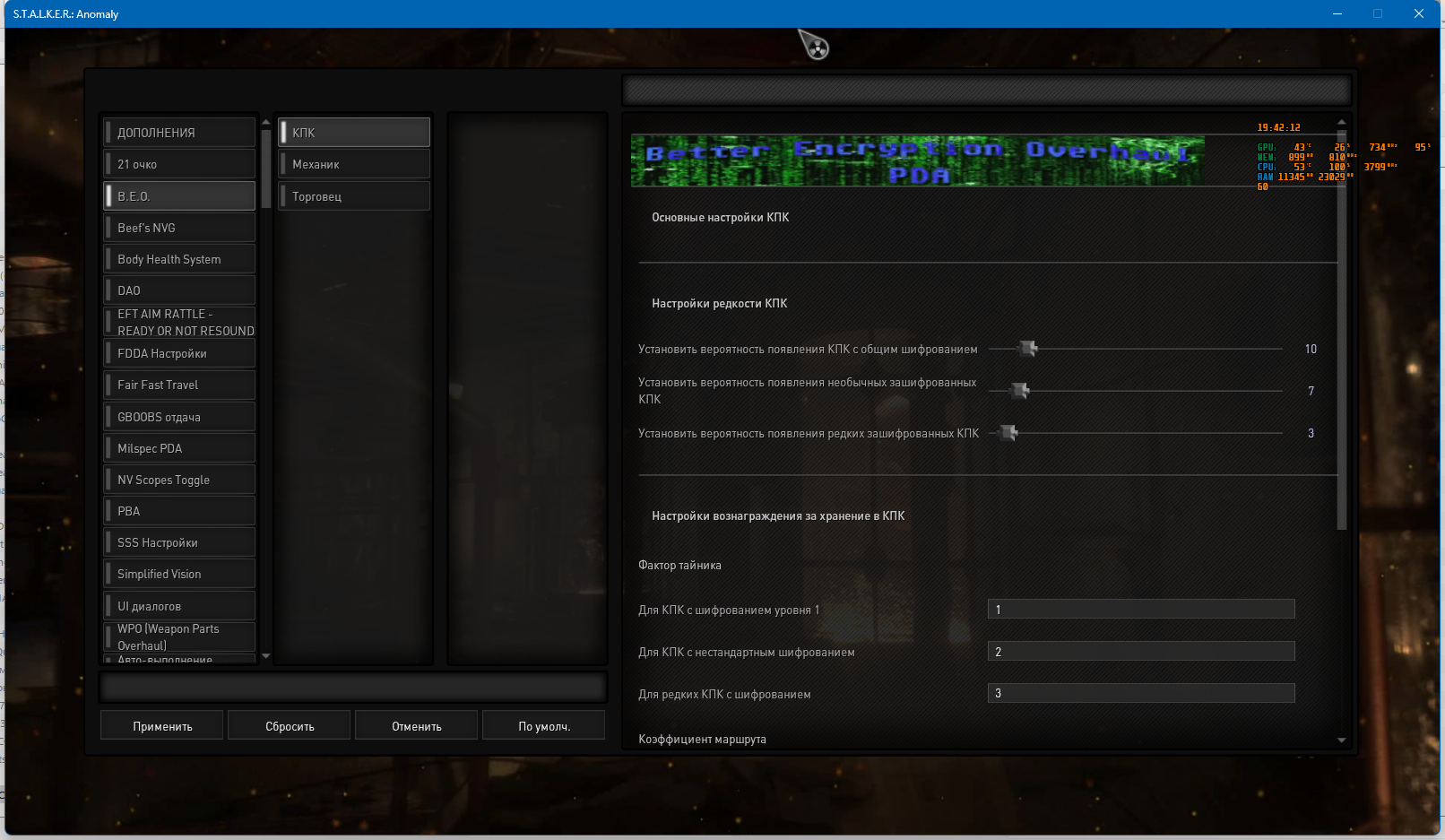Focus the редких КПК с шифрованием field
Image resolution: width=1445 pixels, height=840 pixels.
[x=1141, y=693]
